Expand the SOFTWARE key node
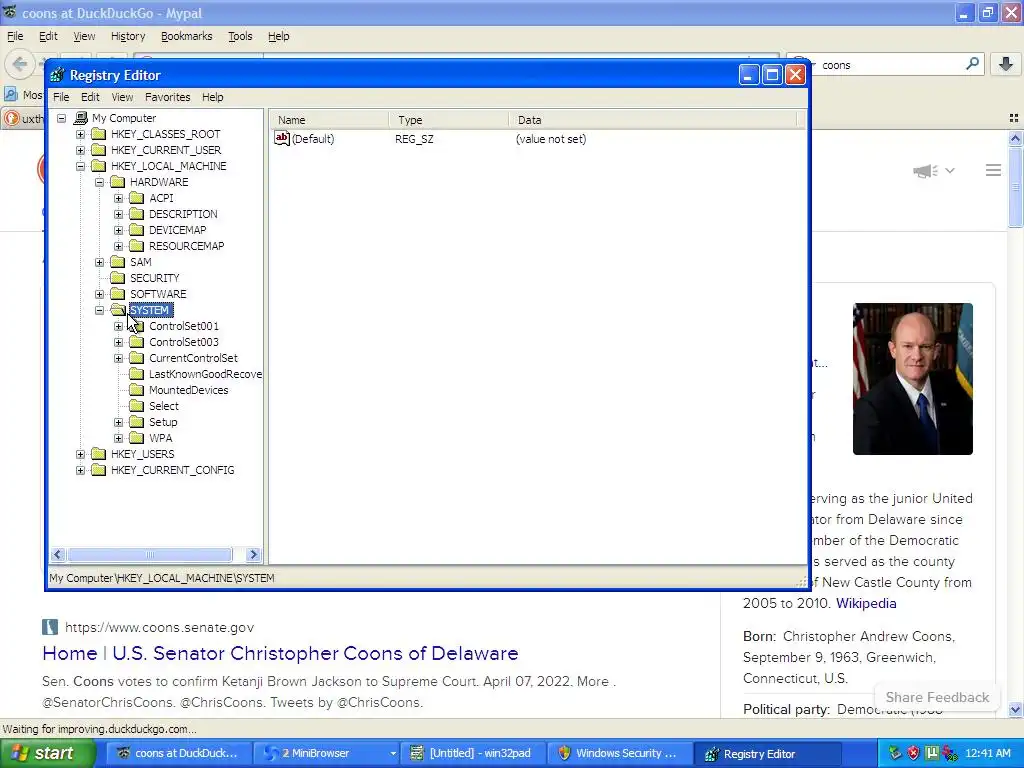 pyautogui.click(x=99, y=294)
